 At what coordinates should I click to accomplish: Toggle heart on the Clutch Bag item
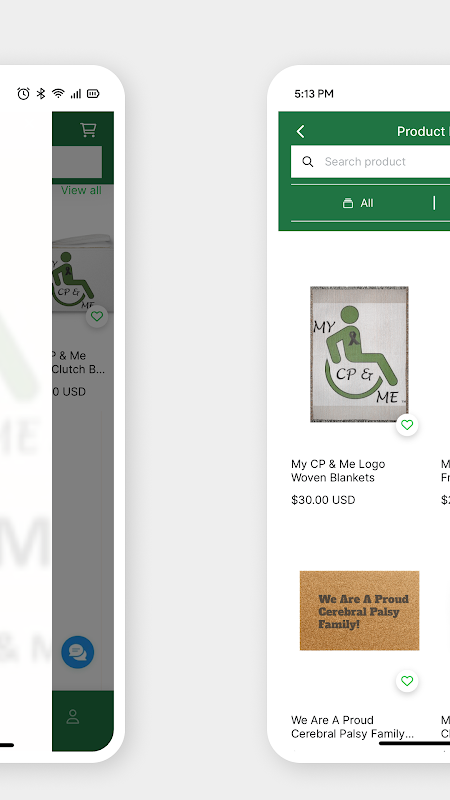coord(97,316)
